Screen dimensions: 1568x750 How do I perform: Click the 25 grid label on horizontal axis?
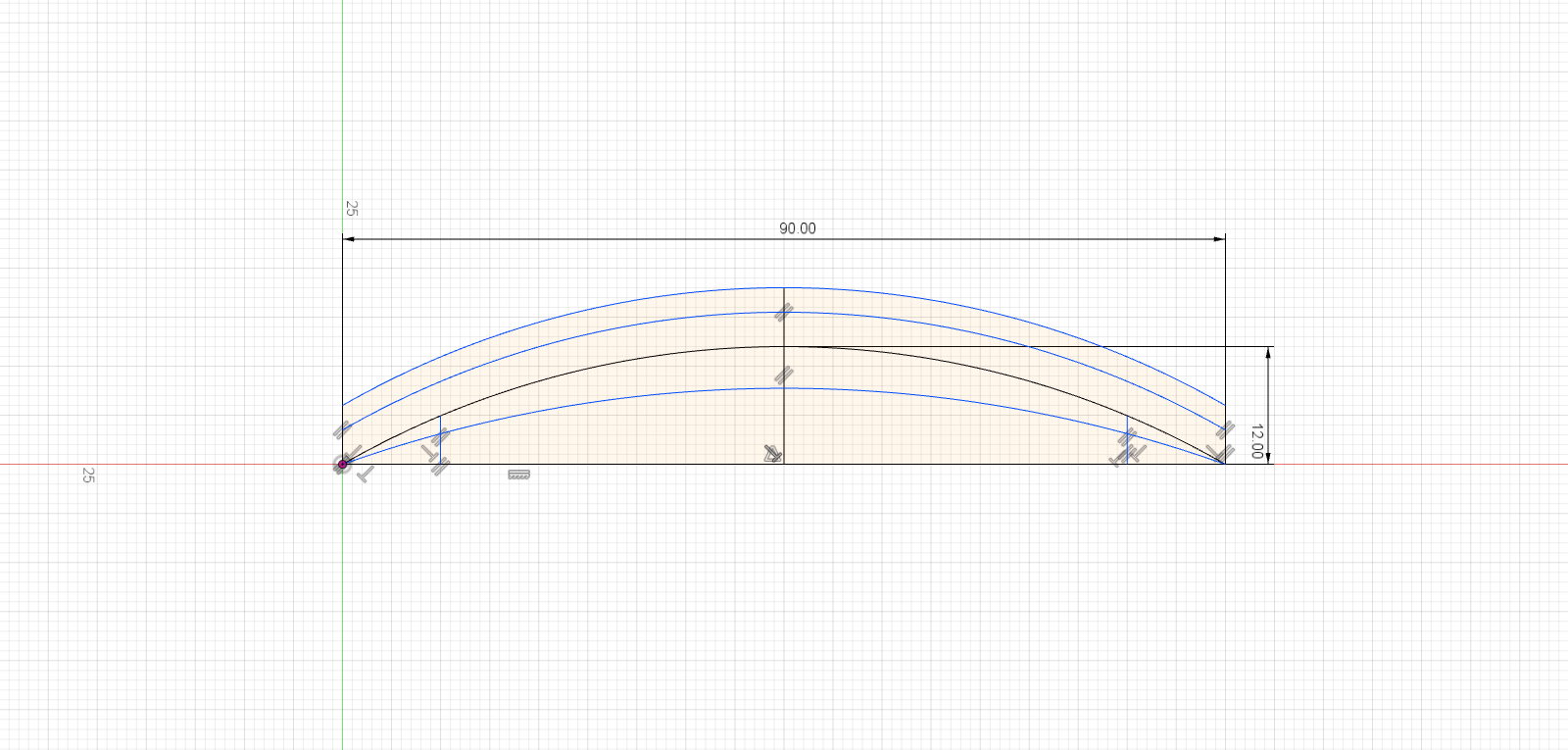coord(88,475)
